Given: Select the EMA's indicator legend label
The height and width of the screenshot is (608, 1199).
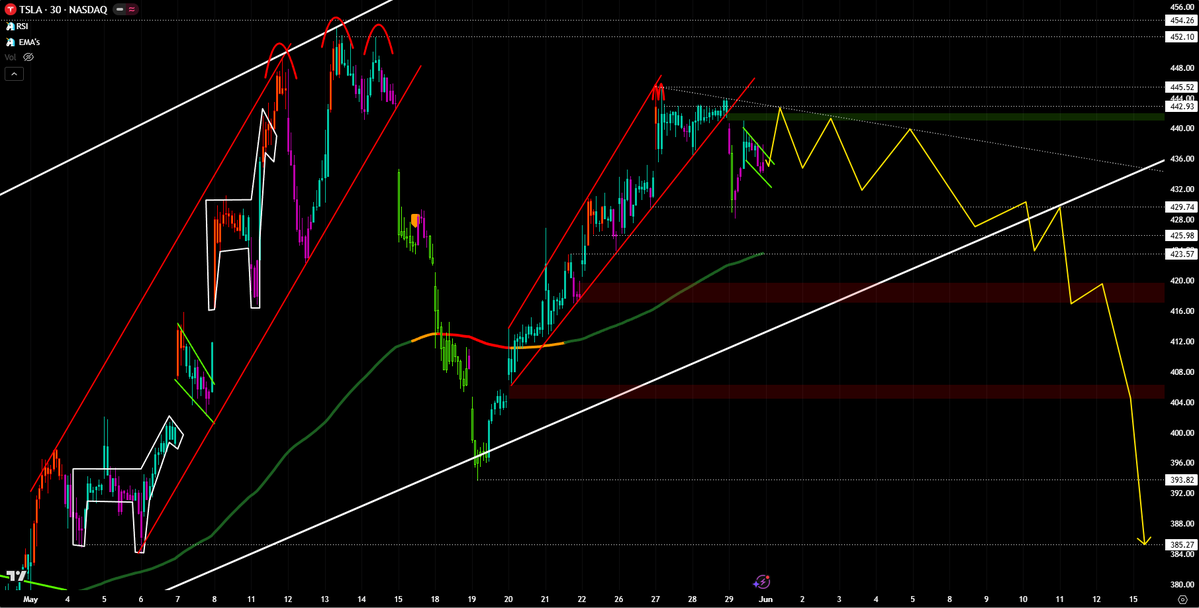Looking at the screenshot, I should (29, 41).
